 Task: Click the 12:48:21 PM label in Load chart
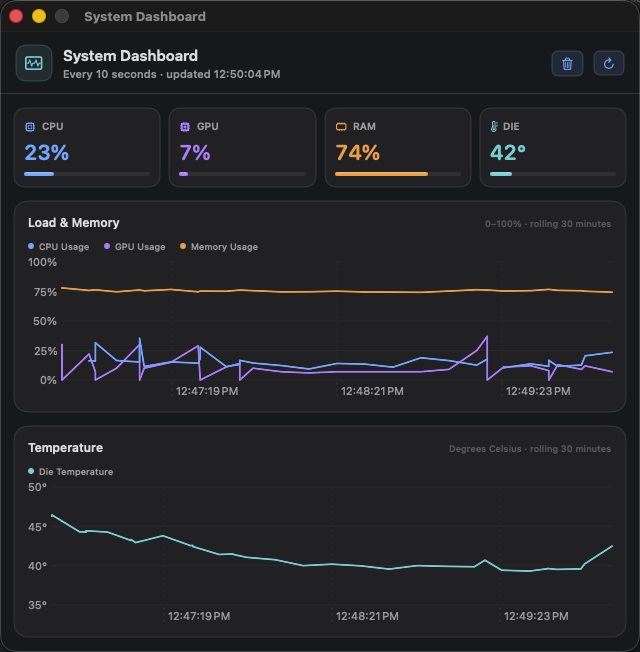pos(372,391)
